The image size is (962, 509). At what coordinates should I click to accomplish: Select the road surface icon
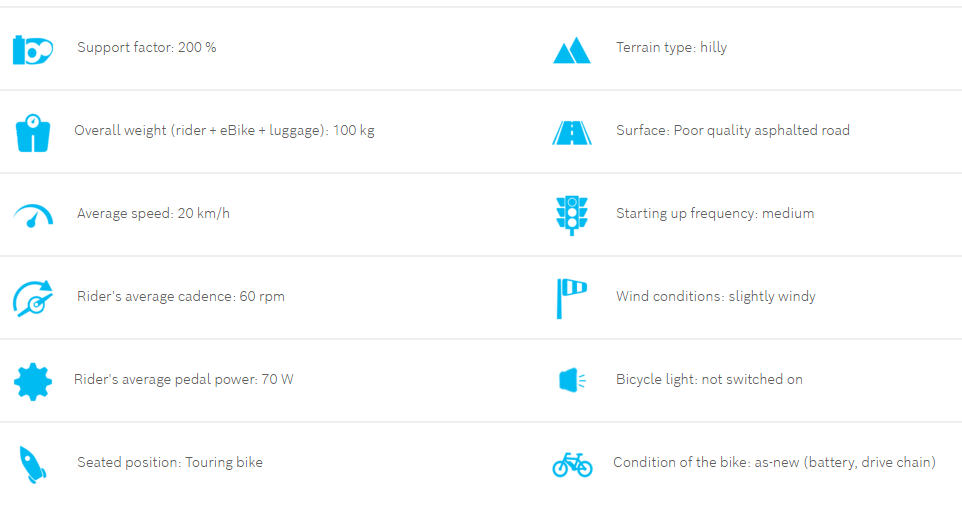(572, 133)
